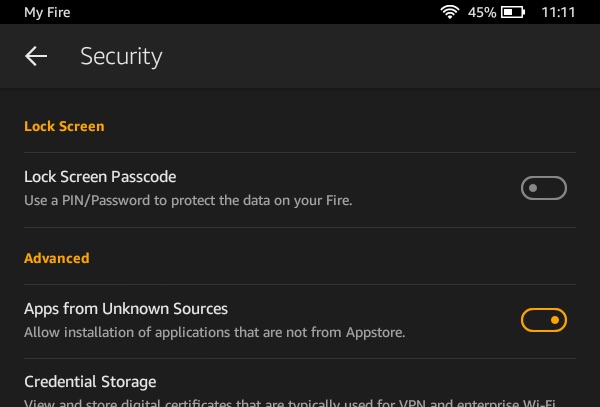This screenshot has width=600, height=407.
Task: Select the Apps from Unknown Sources row
Action: tap(300, 321)
